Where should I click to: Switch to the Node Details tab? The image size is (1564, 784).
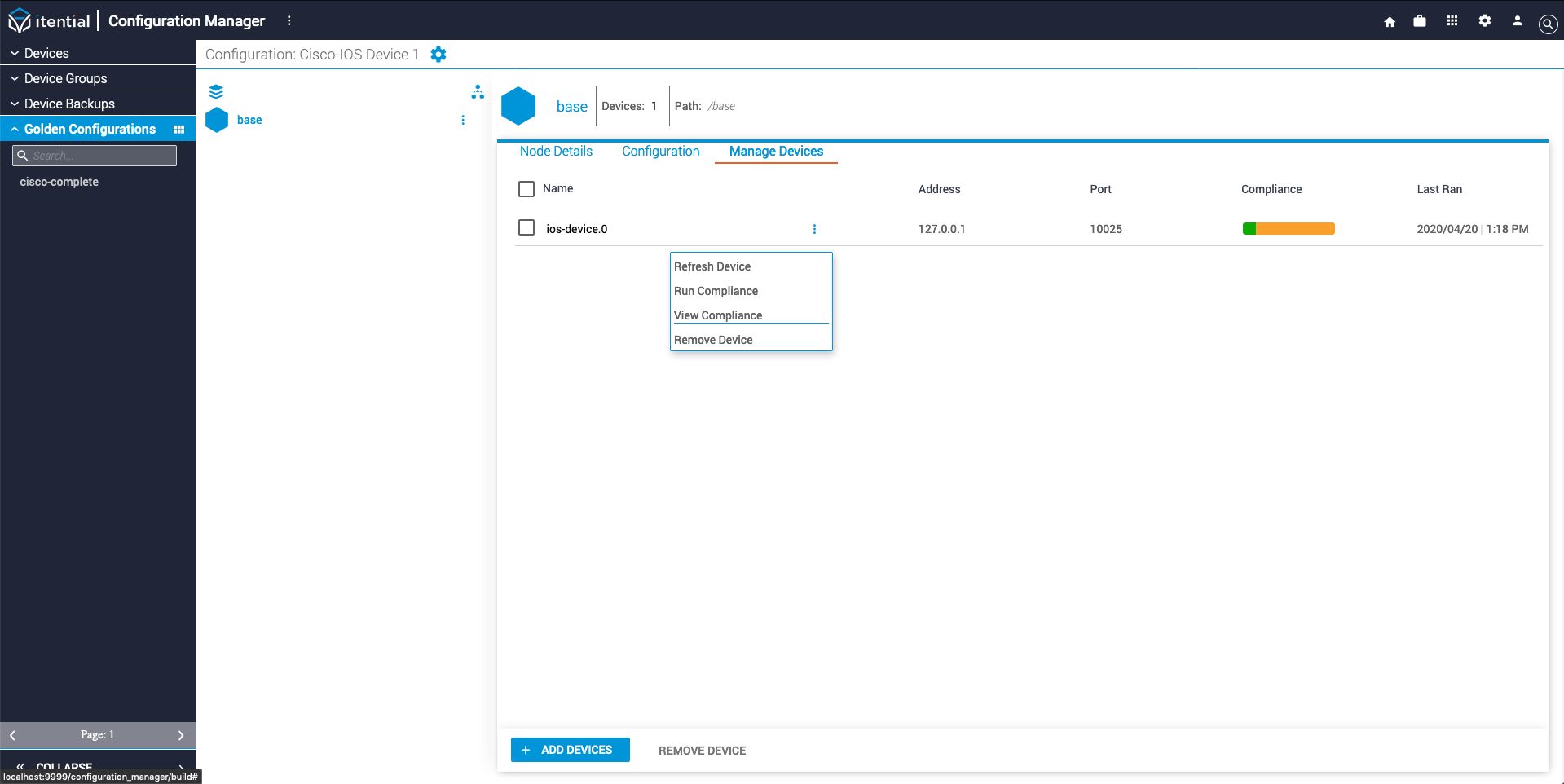(556, 152)
